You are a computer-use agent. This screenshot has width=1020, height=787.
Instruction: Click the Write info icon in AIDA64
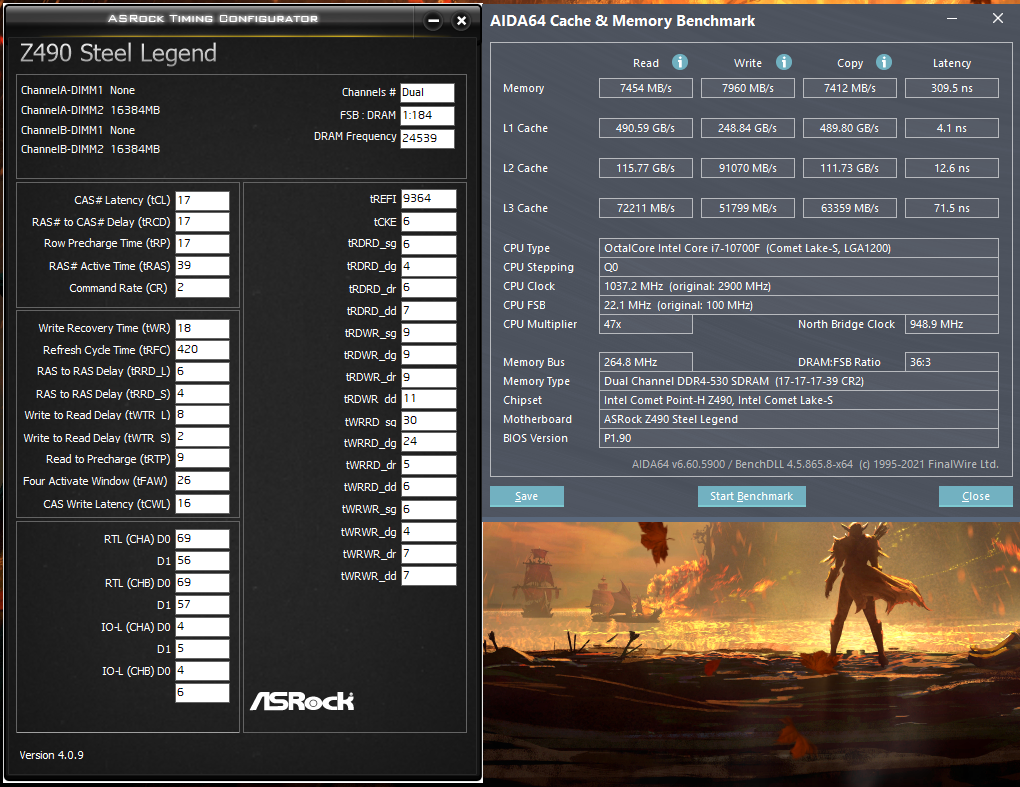coord(784,62)
